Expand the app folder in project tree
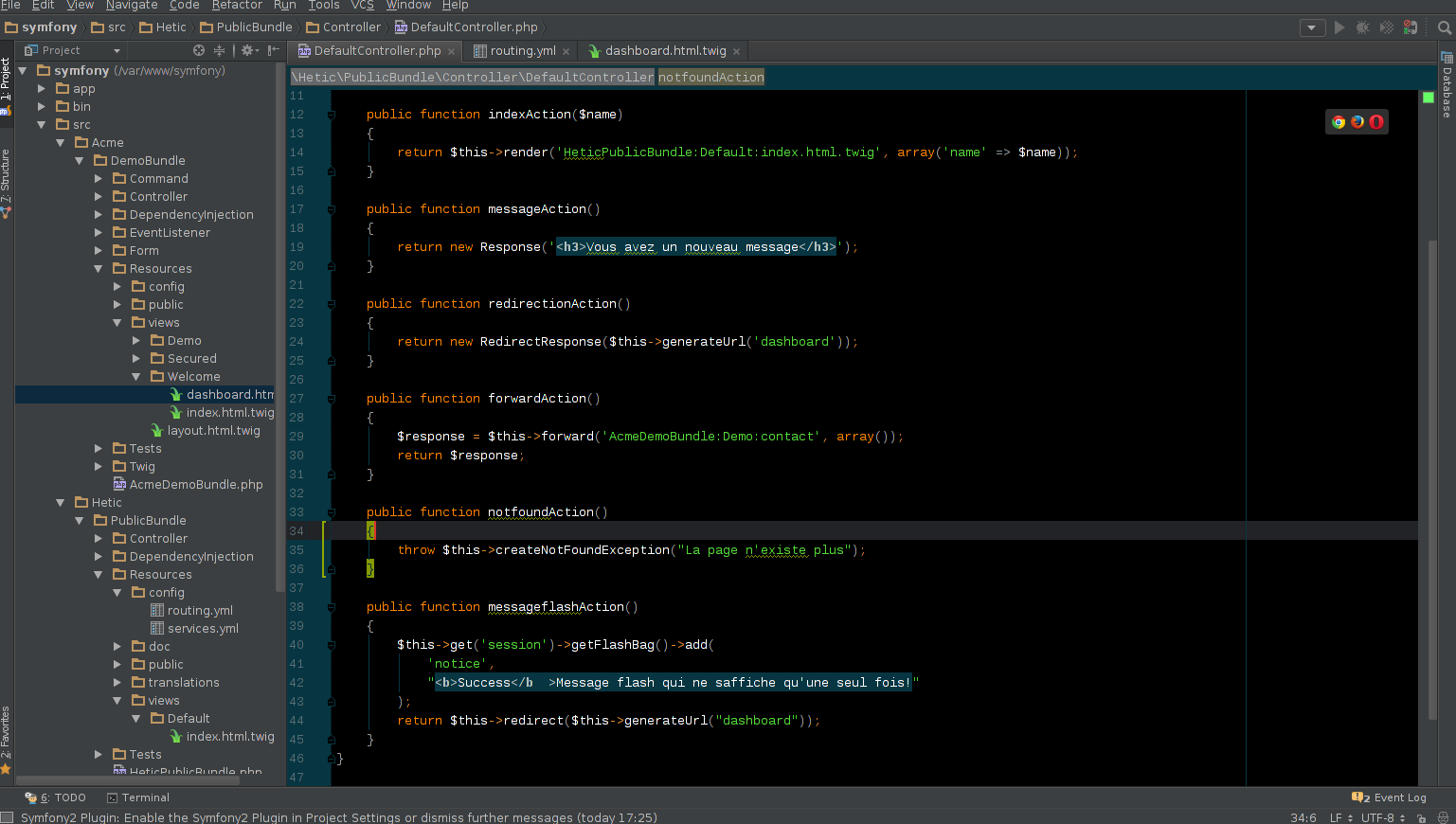1456x824 pixels. [x=41, y=89]
